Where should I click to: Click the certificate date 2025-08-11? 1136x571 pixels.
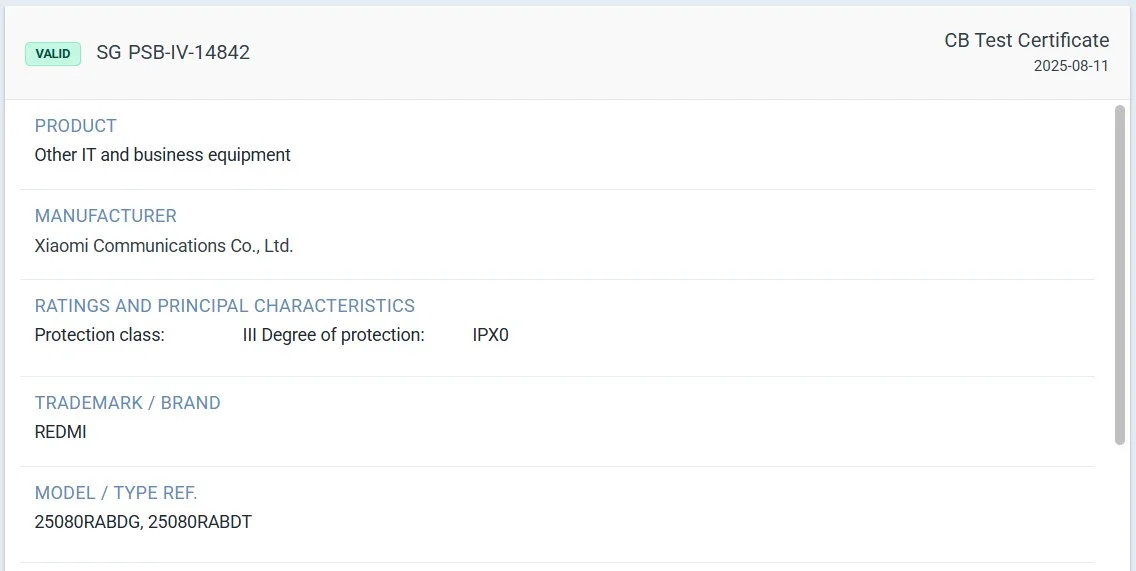[1071, 66]
